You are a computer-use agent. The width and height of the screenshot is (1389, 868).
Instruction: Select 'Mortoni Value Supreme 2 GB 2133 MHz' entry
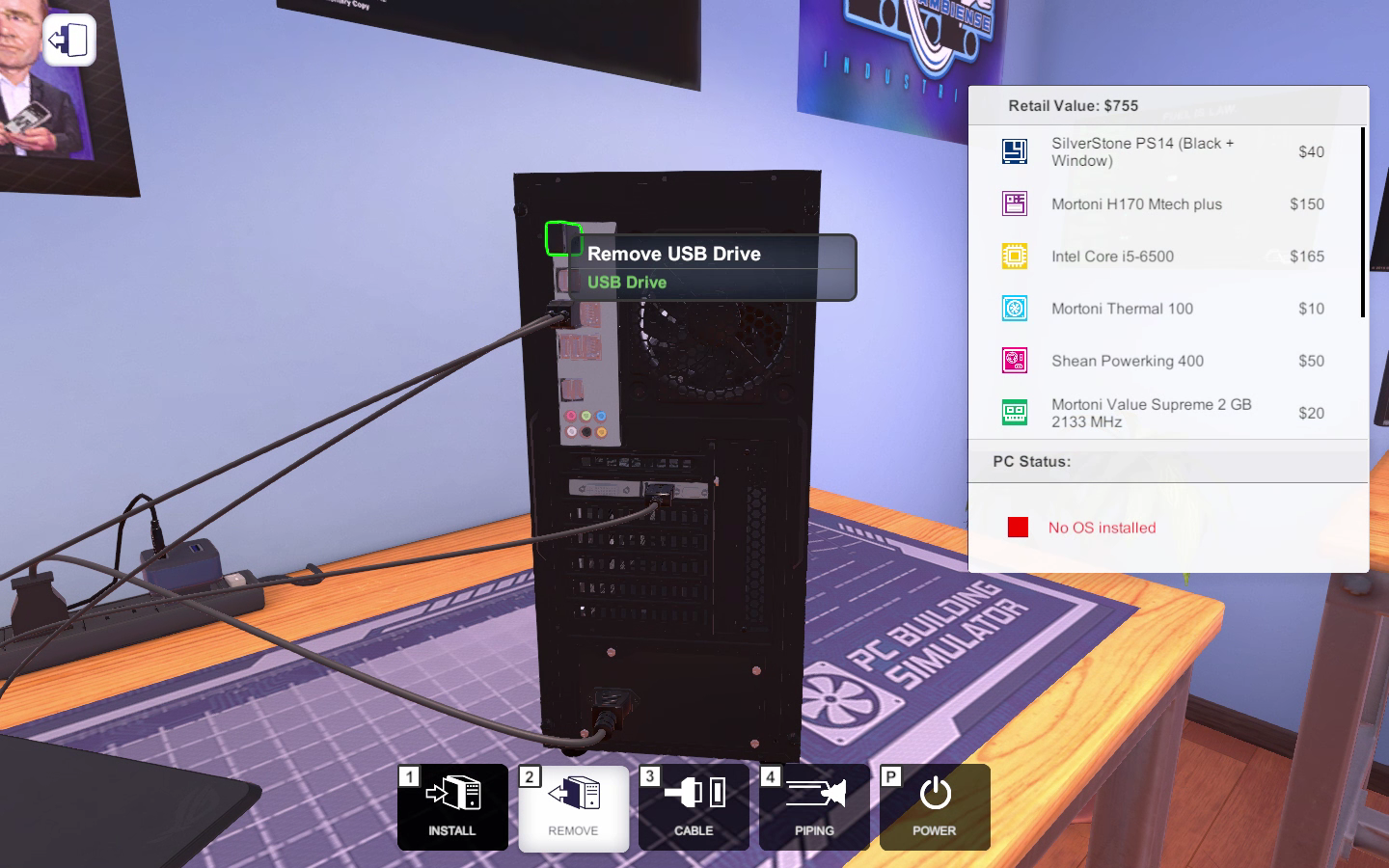pos(1164,413)
